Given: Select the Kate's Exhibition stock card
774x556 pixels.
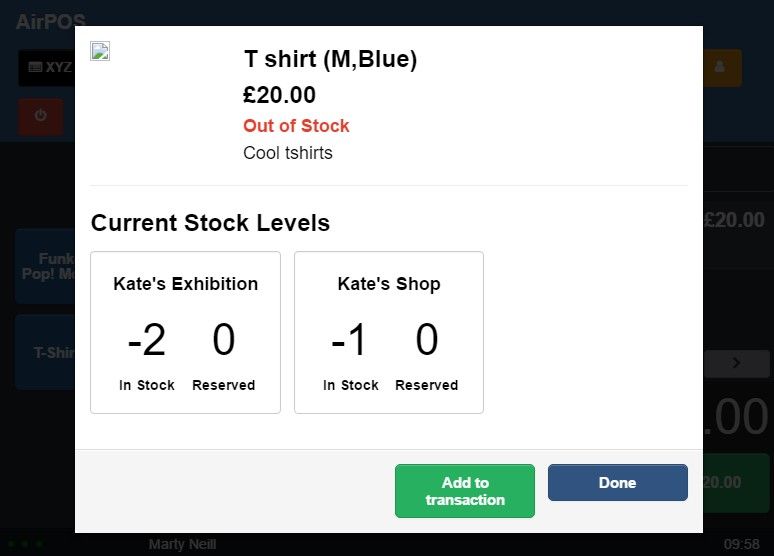Looking at the screenshot, I should (x=186, y=332).
